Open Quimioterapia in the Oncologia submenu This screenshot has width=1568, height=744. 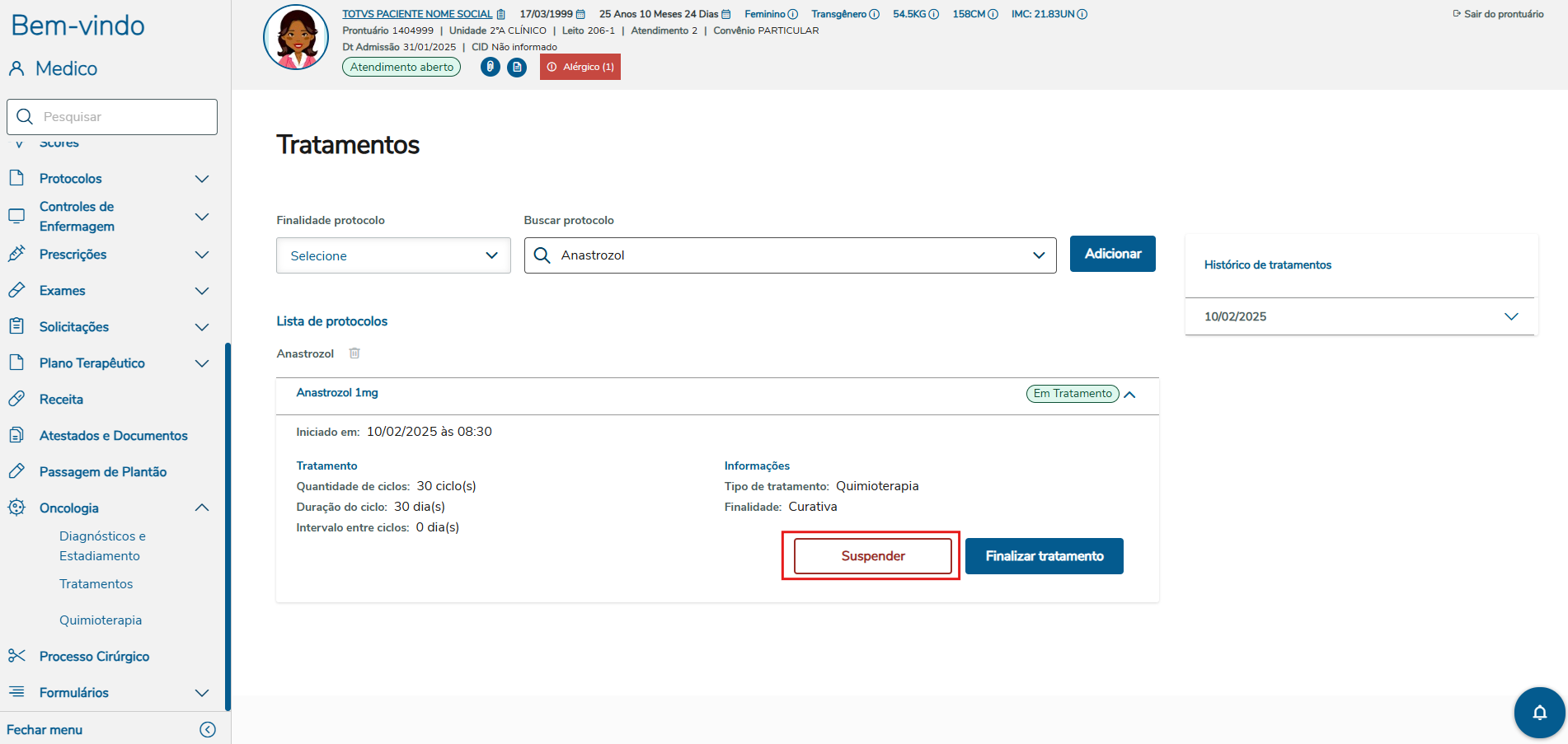tap(101, 620)
